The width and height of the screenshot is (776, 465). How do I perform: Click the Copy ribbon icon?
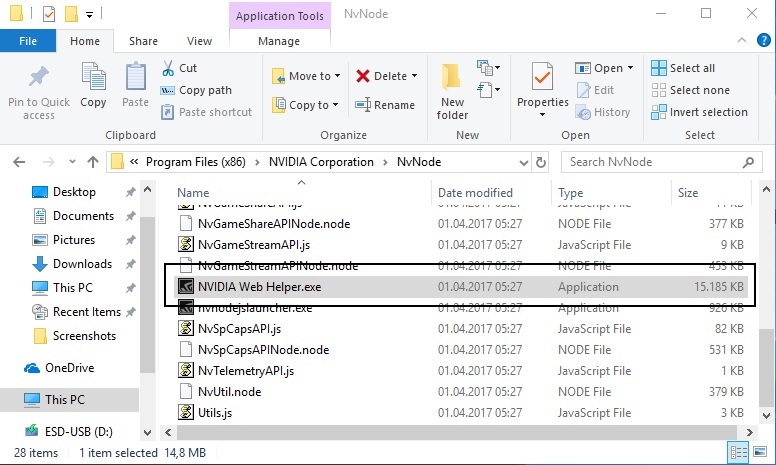[x=93, y=77]
